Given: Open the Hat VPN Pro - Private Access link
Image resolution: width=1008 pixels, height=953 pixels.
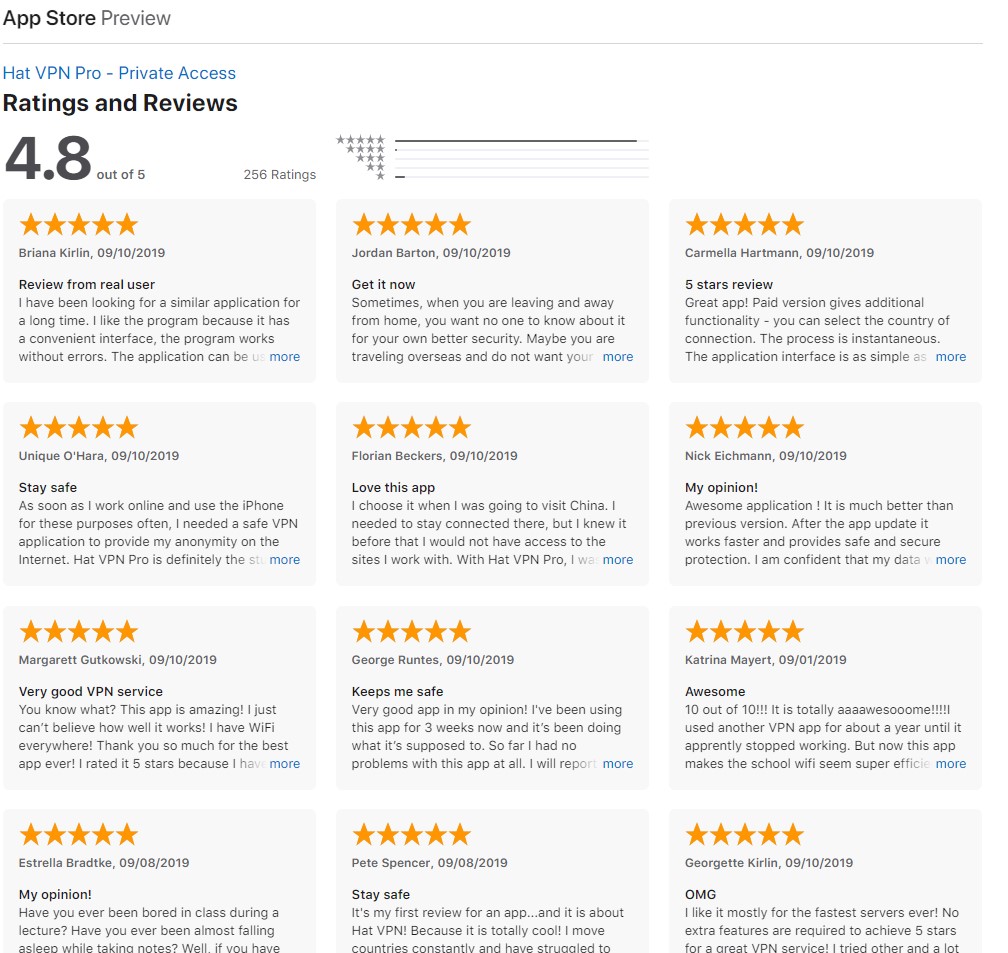Looking at the screenshot, I should (119, 73).
